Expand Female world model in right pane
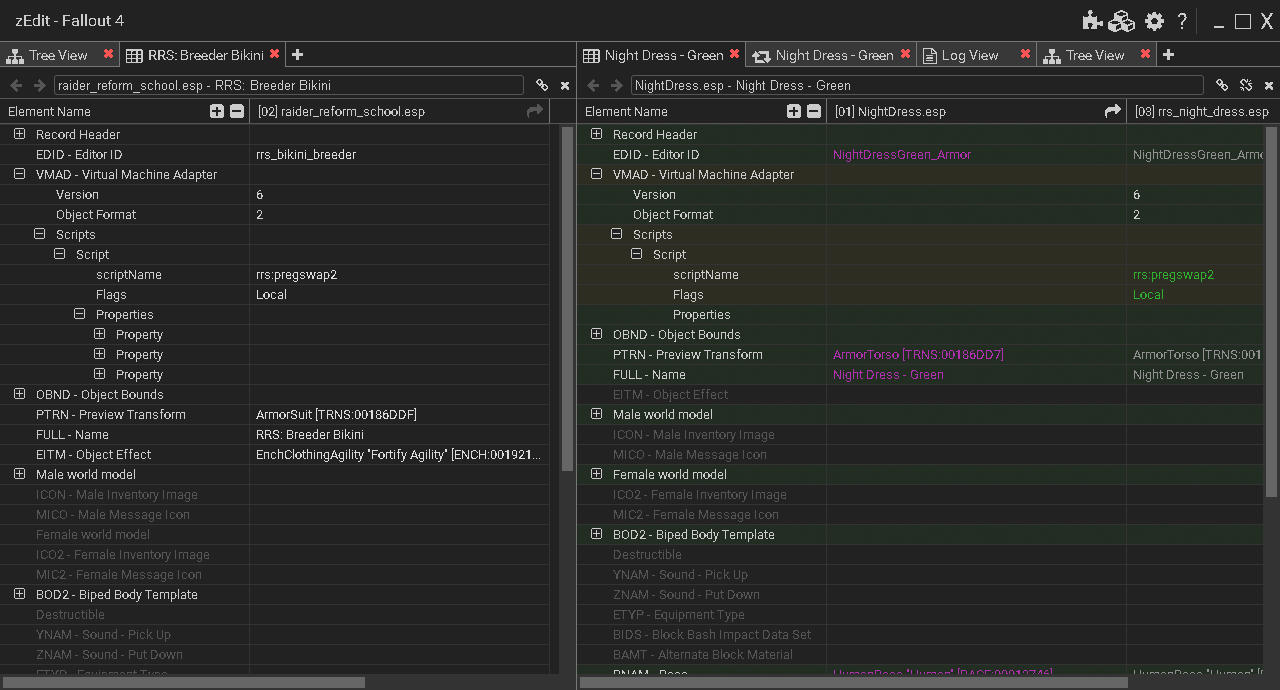The image size is (1280, 690). (x=596, y=474)
